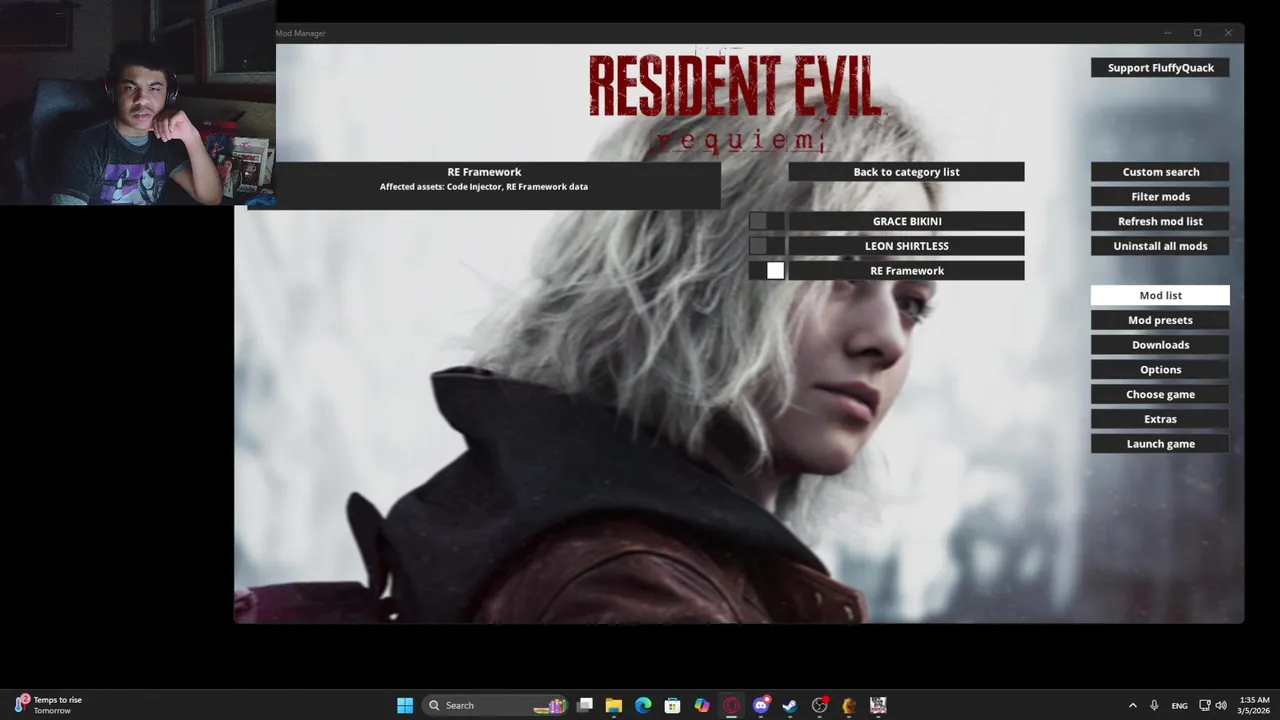Open the volume tray icon

click(x=1221, y=705)
